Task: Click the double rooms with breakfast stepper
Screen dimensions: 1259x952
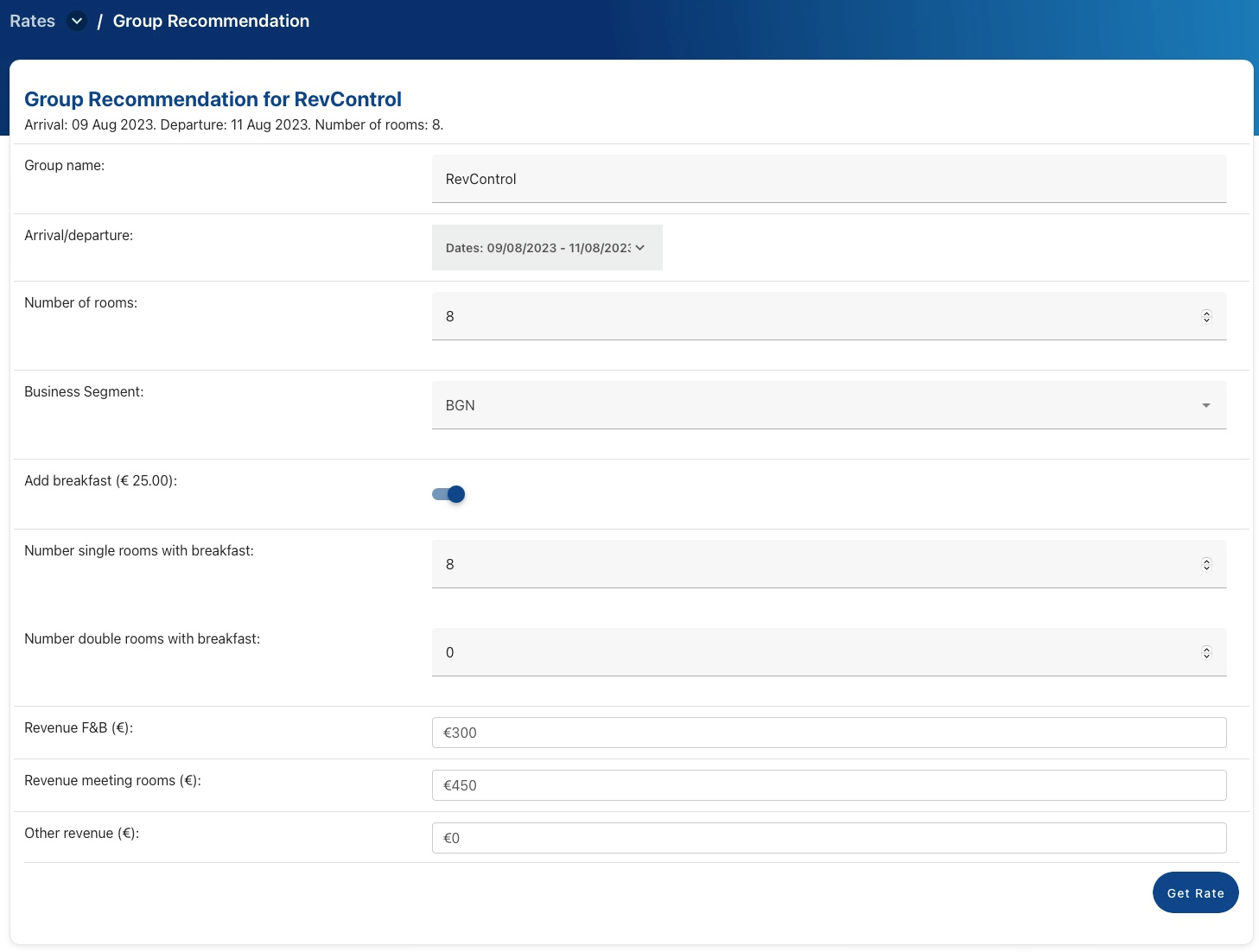Action: coord(1206,652)
